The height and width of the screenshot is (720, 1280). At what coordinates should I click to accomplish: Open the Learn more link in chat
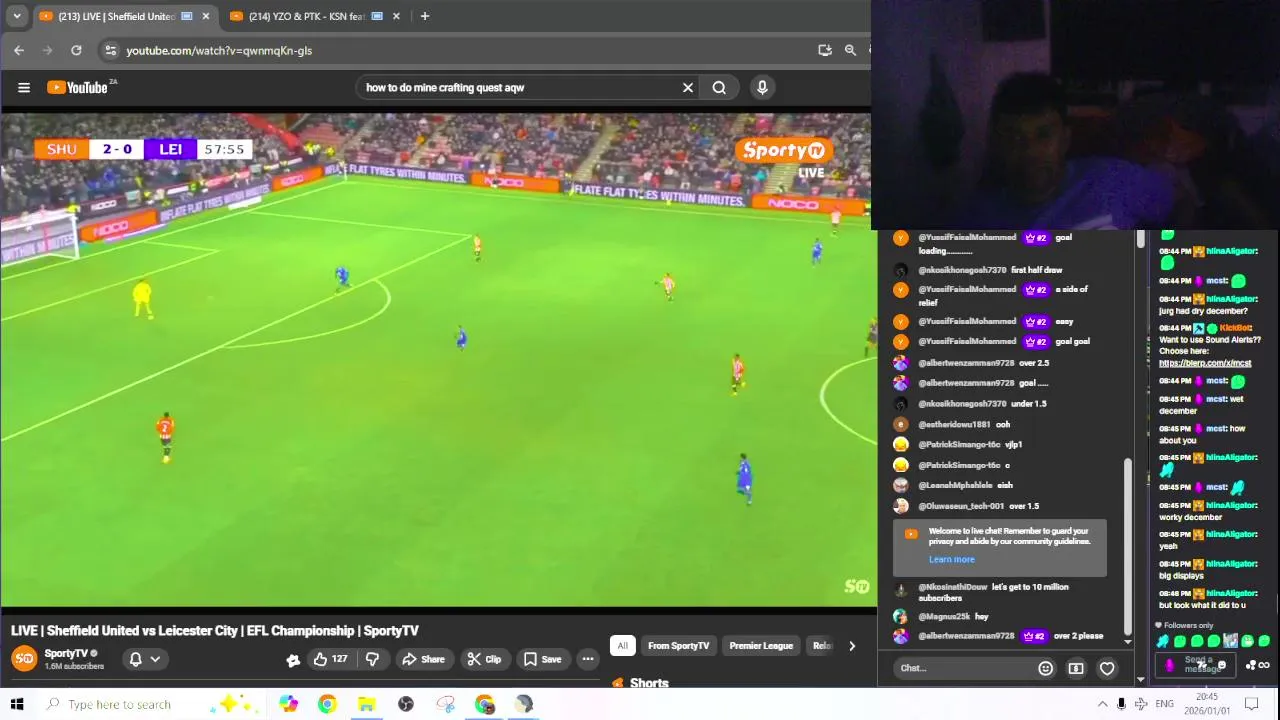(x=951, y=559)
